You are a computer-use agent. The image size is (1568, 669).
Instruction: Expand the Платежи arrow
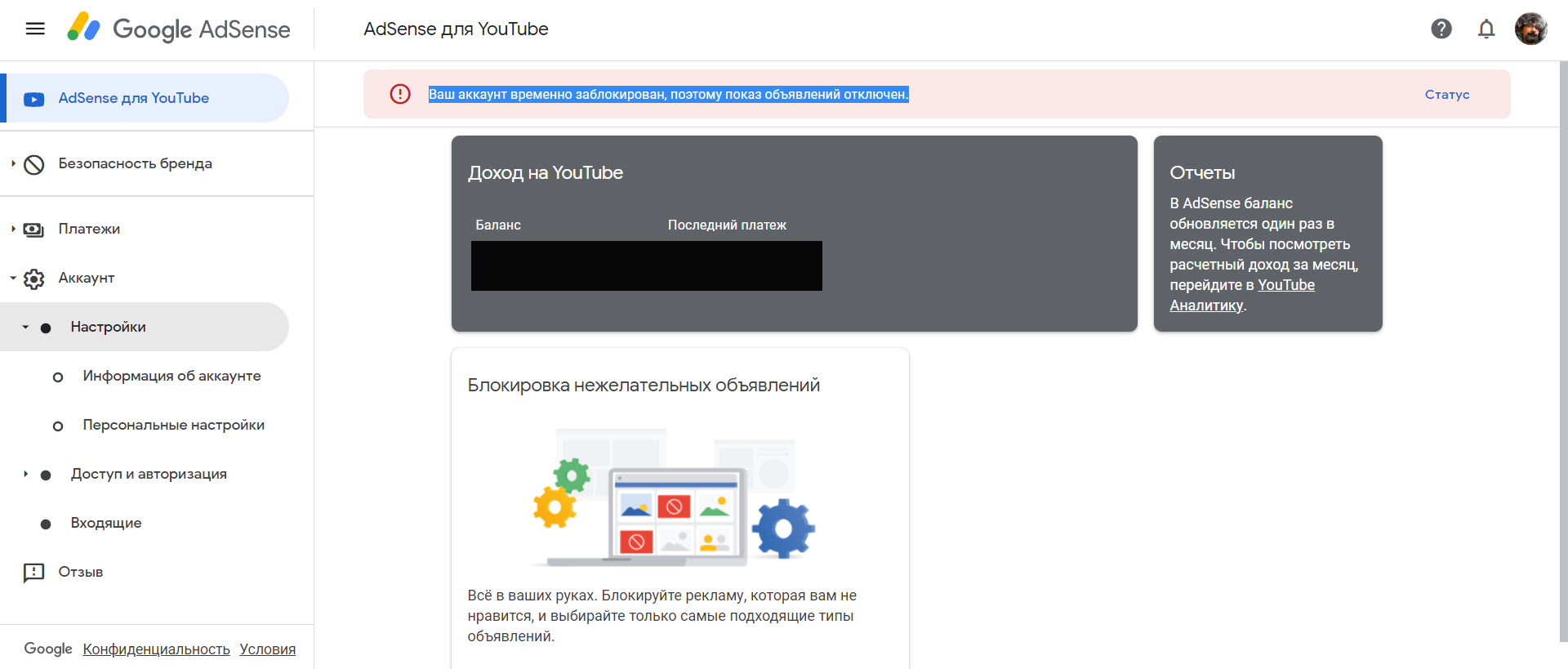[13, 229]
